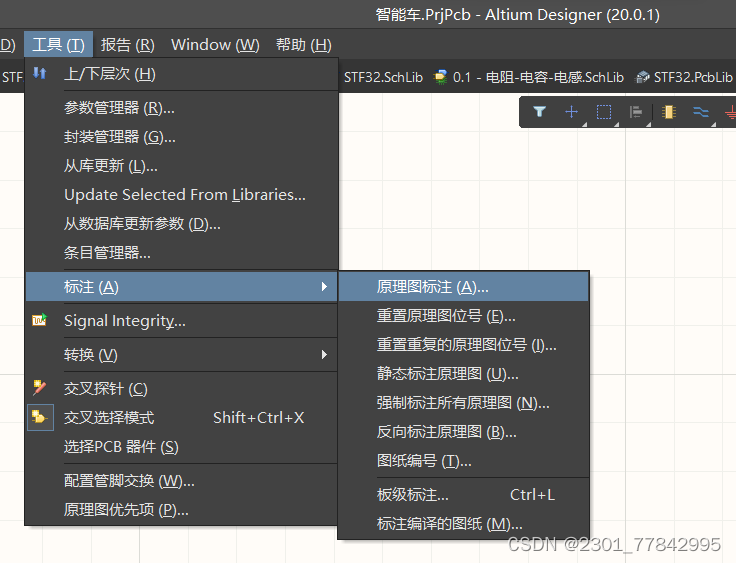
Task: Click the red power port GND icon
Action: pyautogui.click(x=730, y=112)
